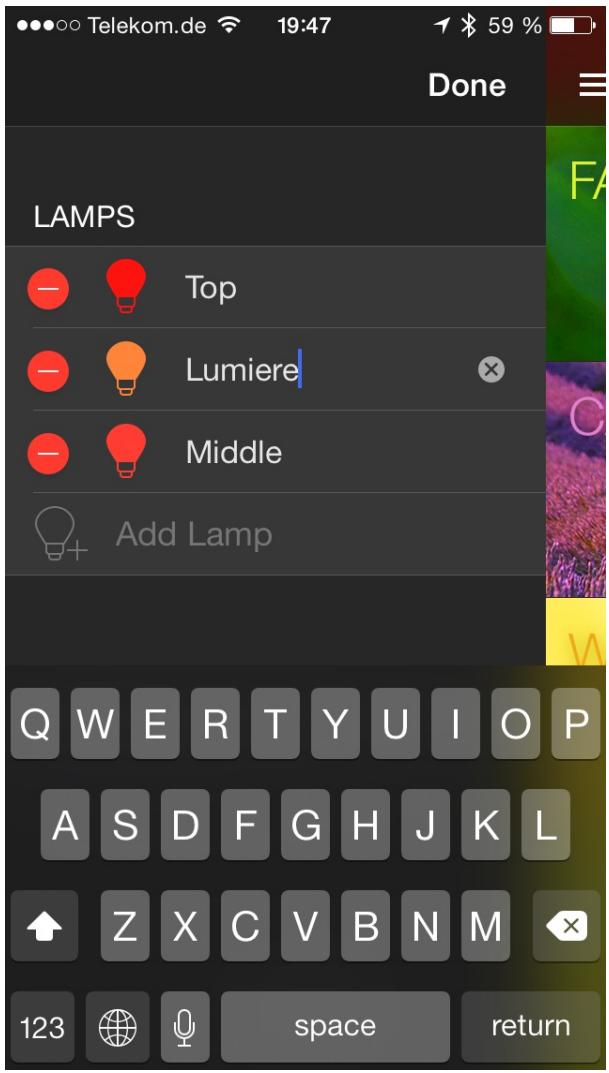609x1073 pixels.
Task: Tap the red delete icon beside Middle
Action: 48,453
